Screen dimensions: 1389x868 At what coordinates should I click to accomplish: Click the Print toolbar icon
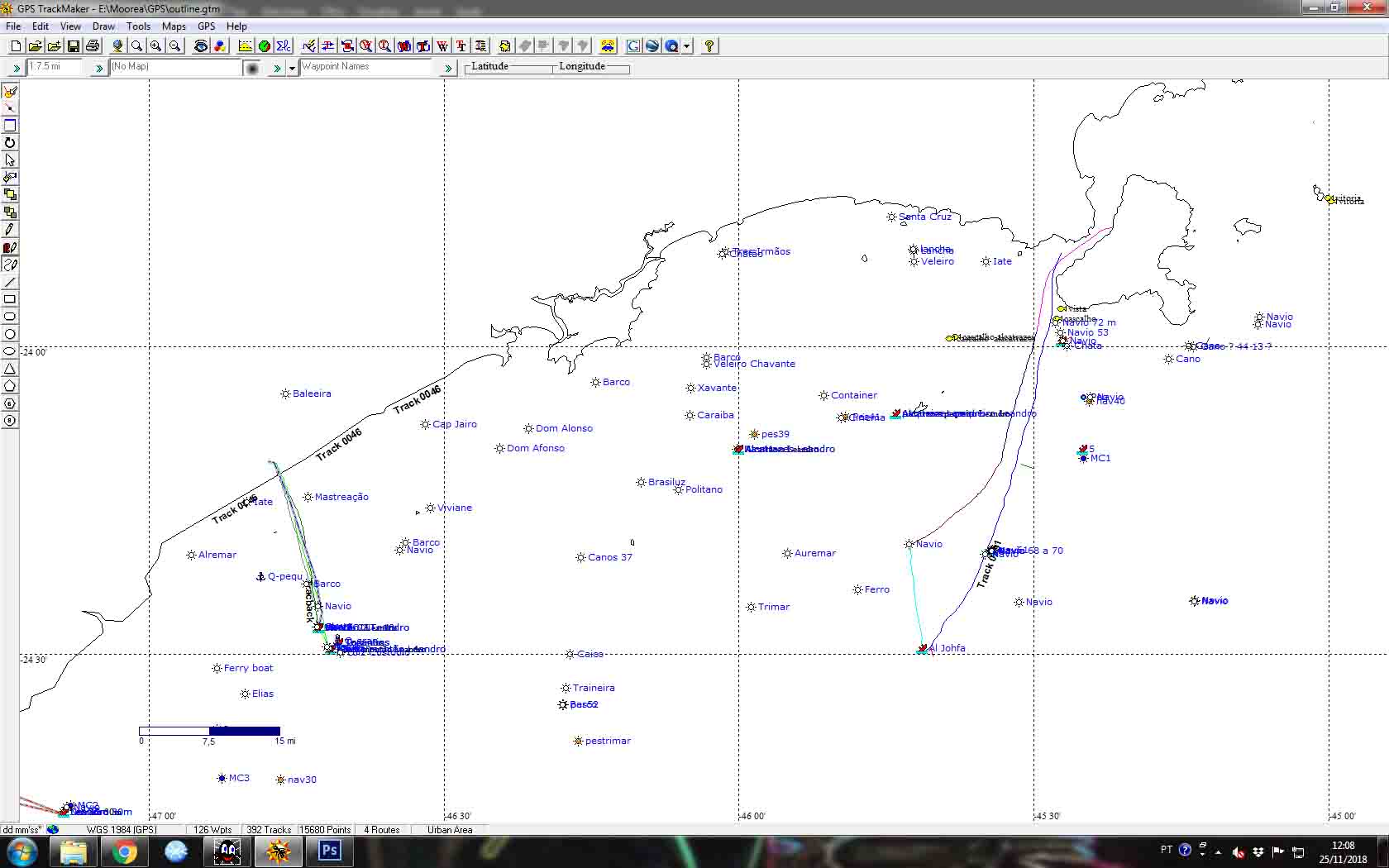(93, 46)
